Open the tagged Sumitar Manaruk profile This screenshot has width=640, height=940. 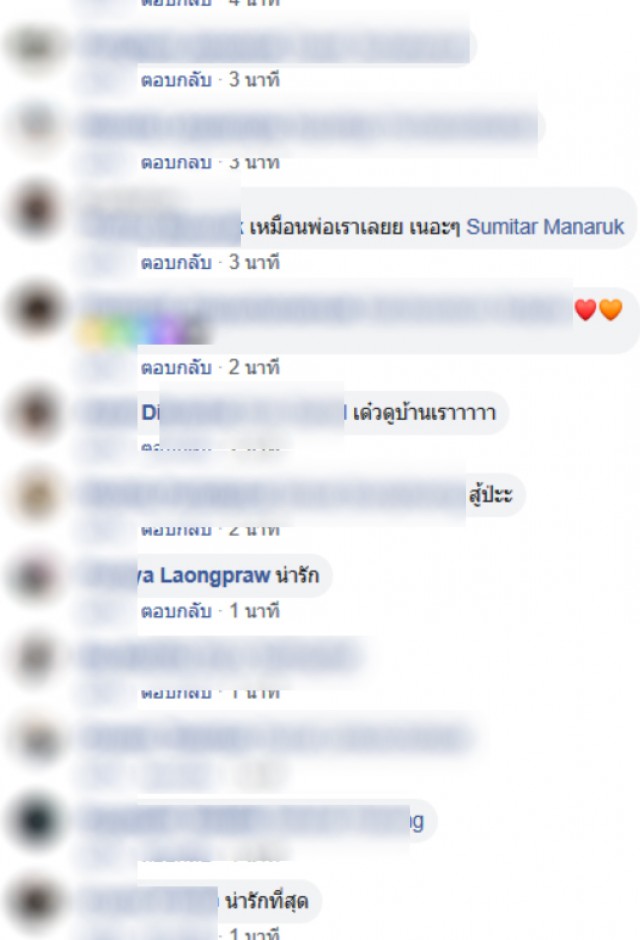point(545,227)
